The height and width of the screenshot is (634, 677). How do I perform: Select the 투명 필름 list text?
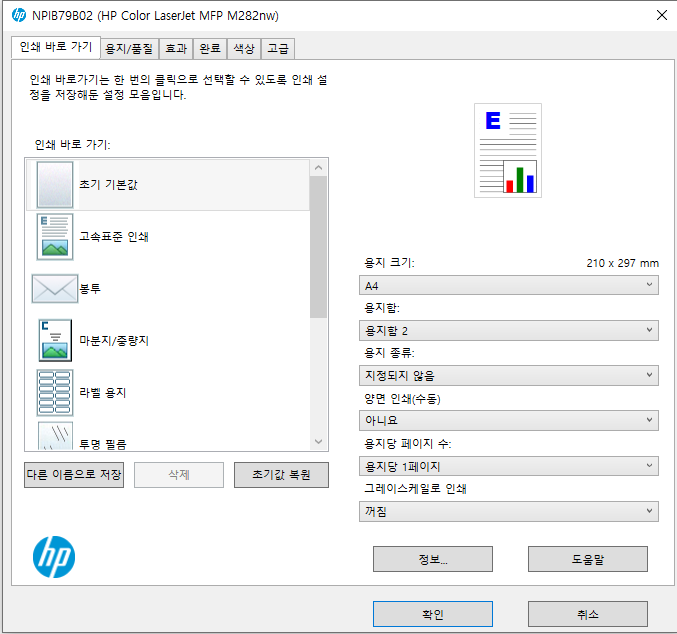click(103, 444)
